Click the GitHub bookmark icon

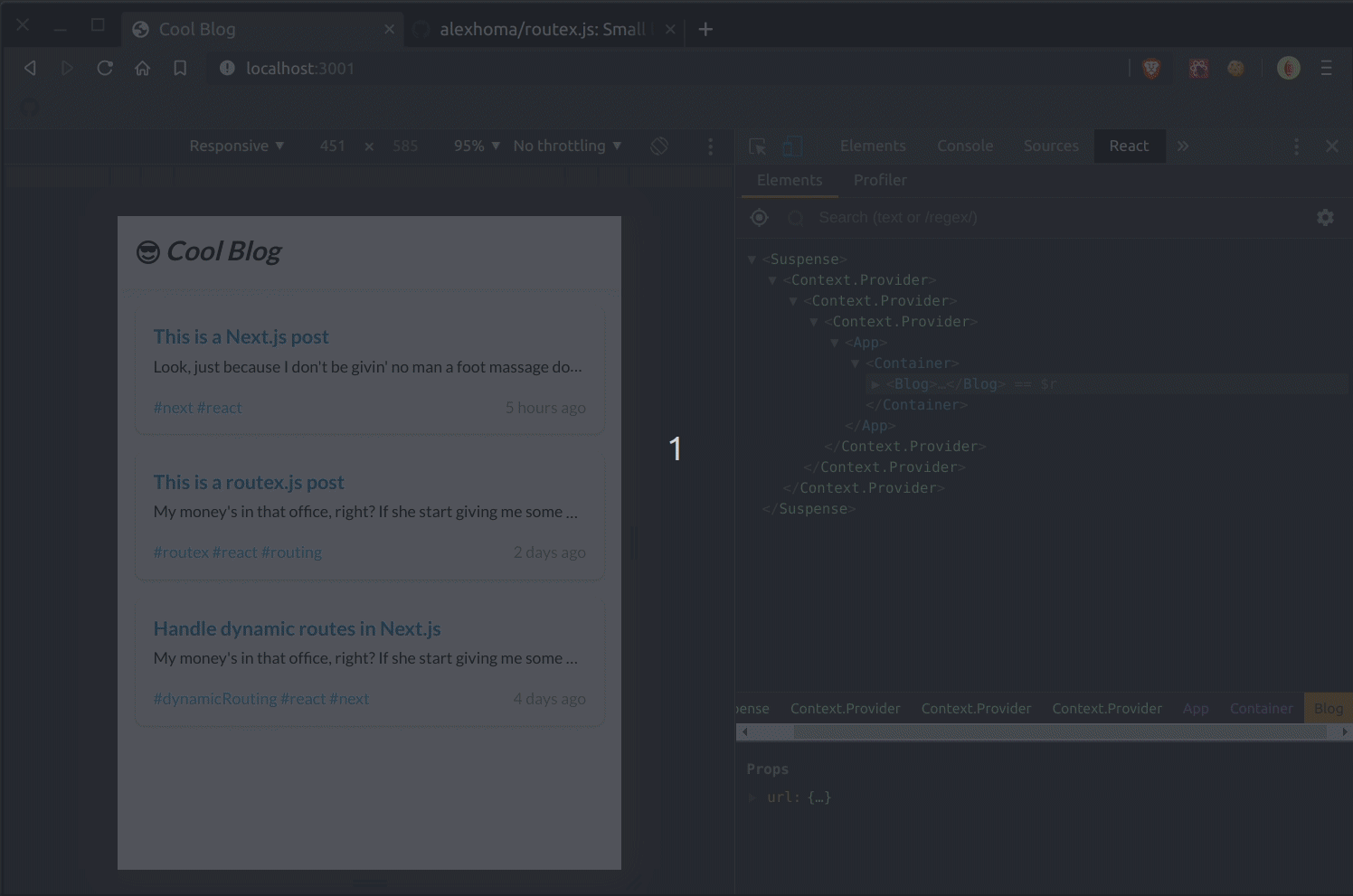[29, 107]
